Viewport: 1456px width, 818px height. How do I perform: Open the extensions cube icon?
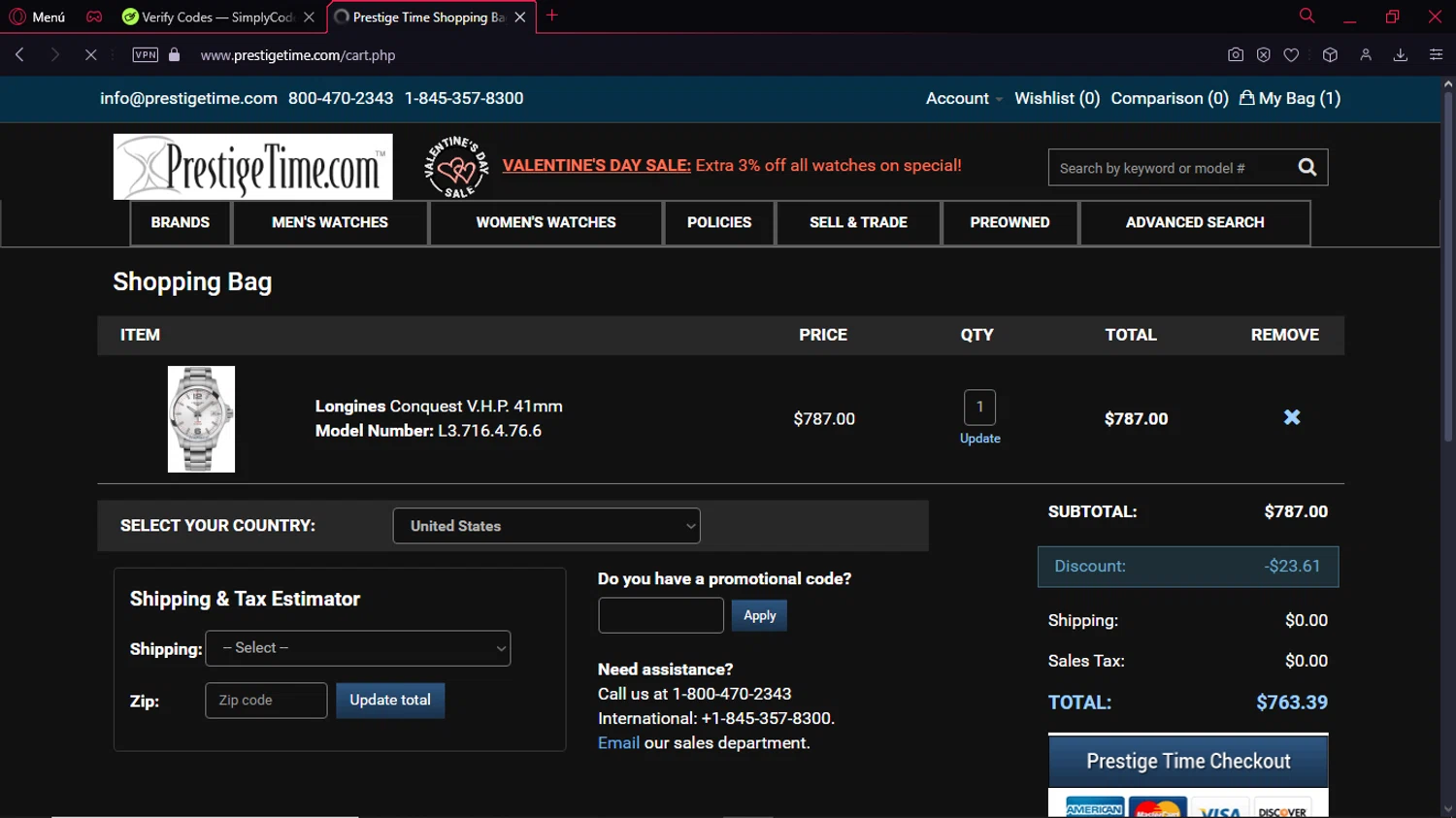[1330, 55]
